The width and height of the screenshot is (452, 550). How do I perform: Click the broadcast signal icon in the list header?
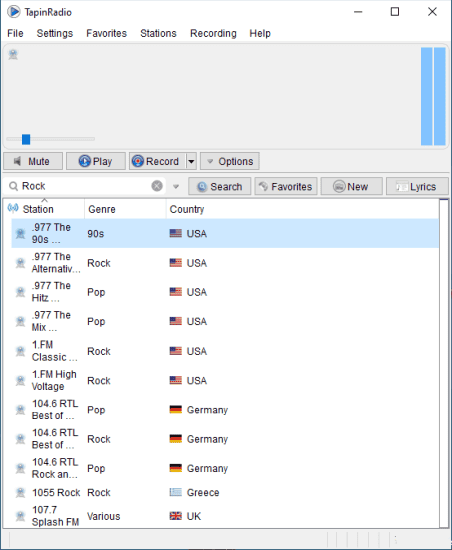pos(13,208)
